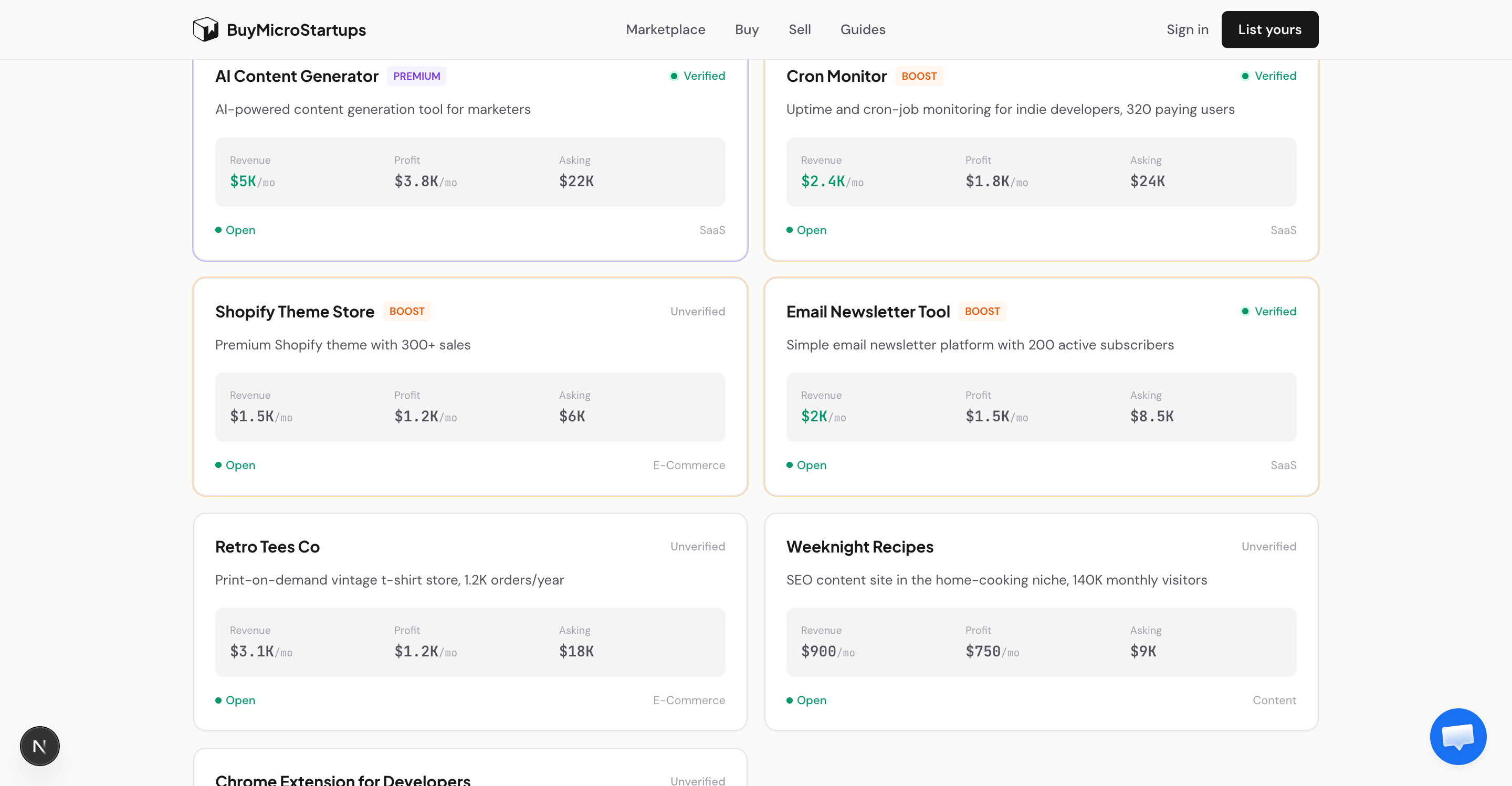Click the $750/mo profit value
The image size is (1512, 786).
993,652
